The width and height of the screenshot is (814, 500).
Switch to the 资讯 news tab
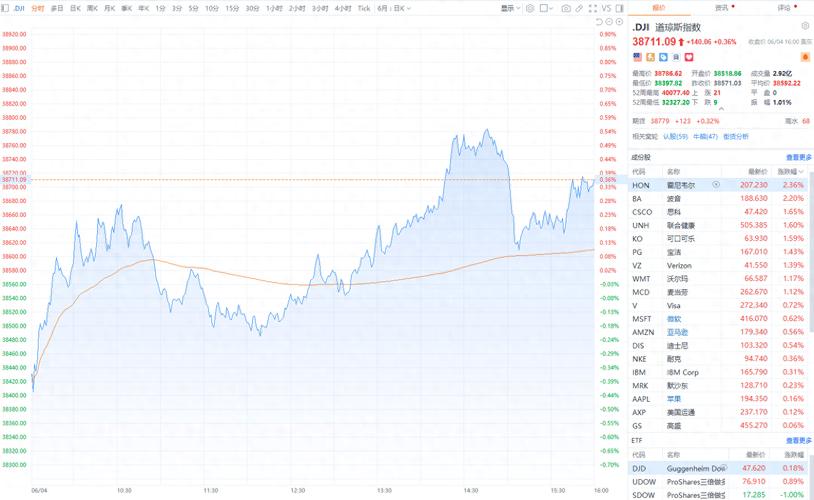[x=720, y=7]
